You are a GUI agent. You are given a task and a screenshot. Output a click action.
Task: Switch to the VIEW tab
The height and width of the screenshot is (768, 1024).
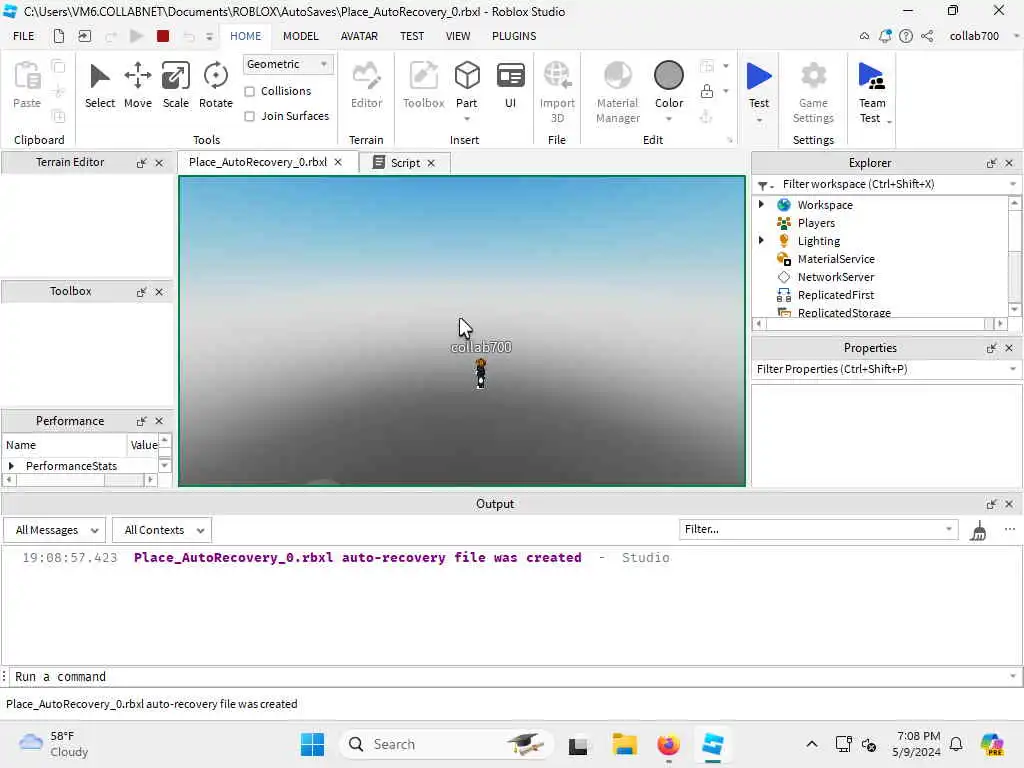pos(458,36)
